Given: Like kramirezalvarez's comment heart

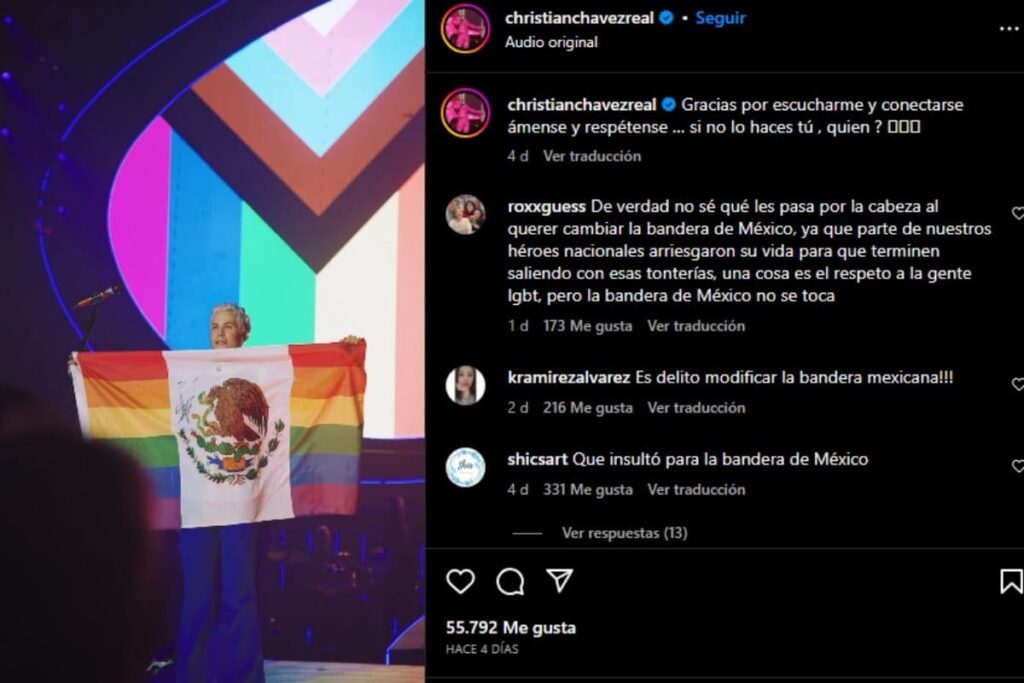Looking at the screenshot, I should 1017,384.
